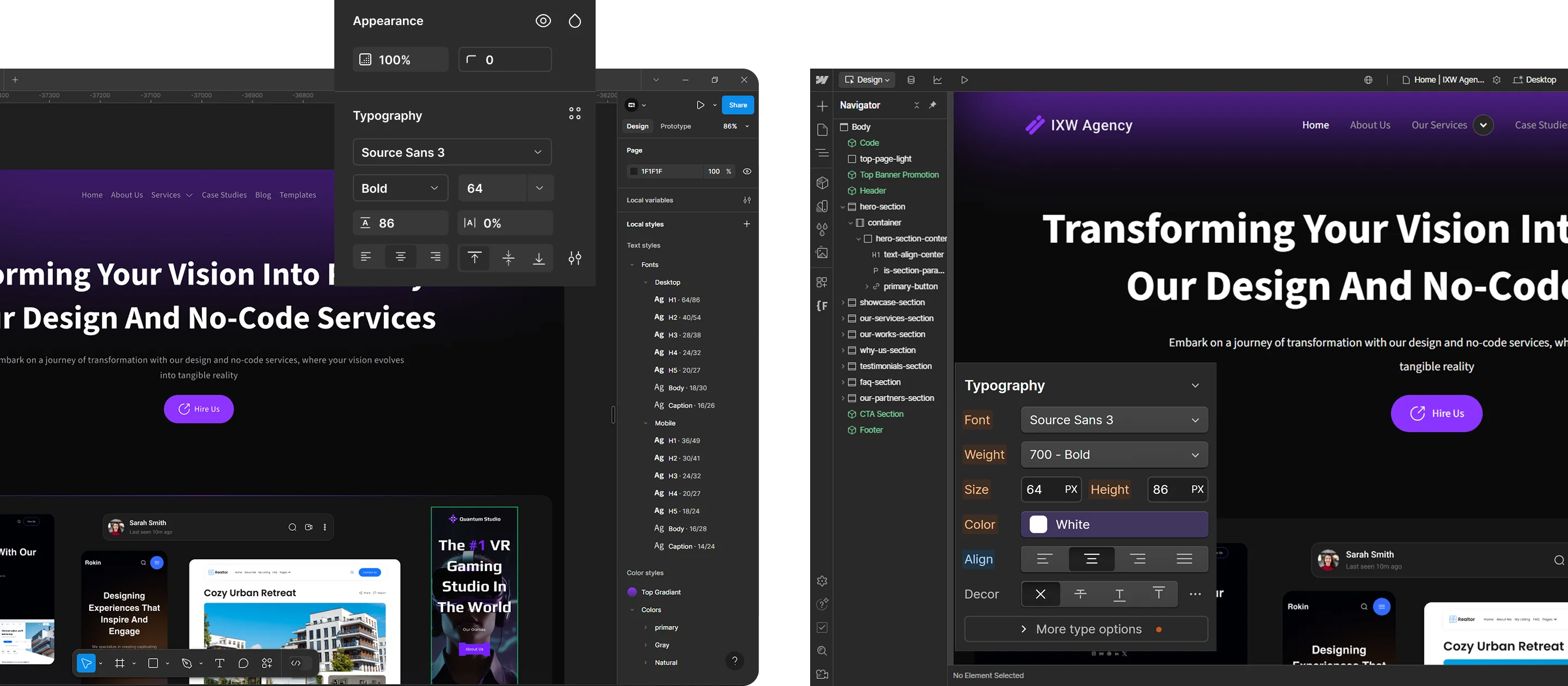Open the Webflow CMS database icon
The height and width of the screenshot is (686, 1568).
point(911,79)
